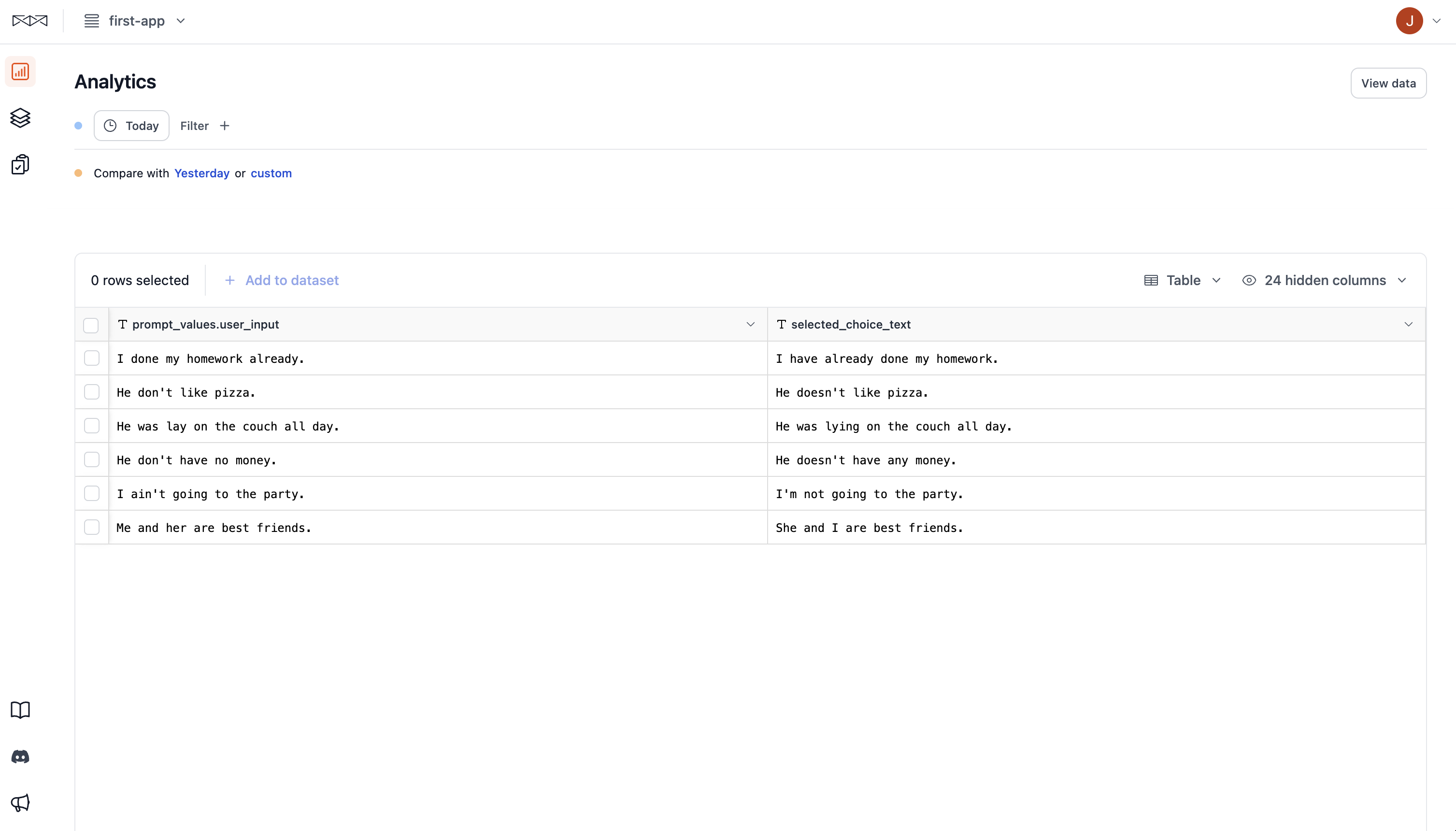Viewport: 1456px width, 831px height.
Task: Check the "I done my homework already" row
Action: 92,358
